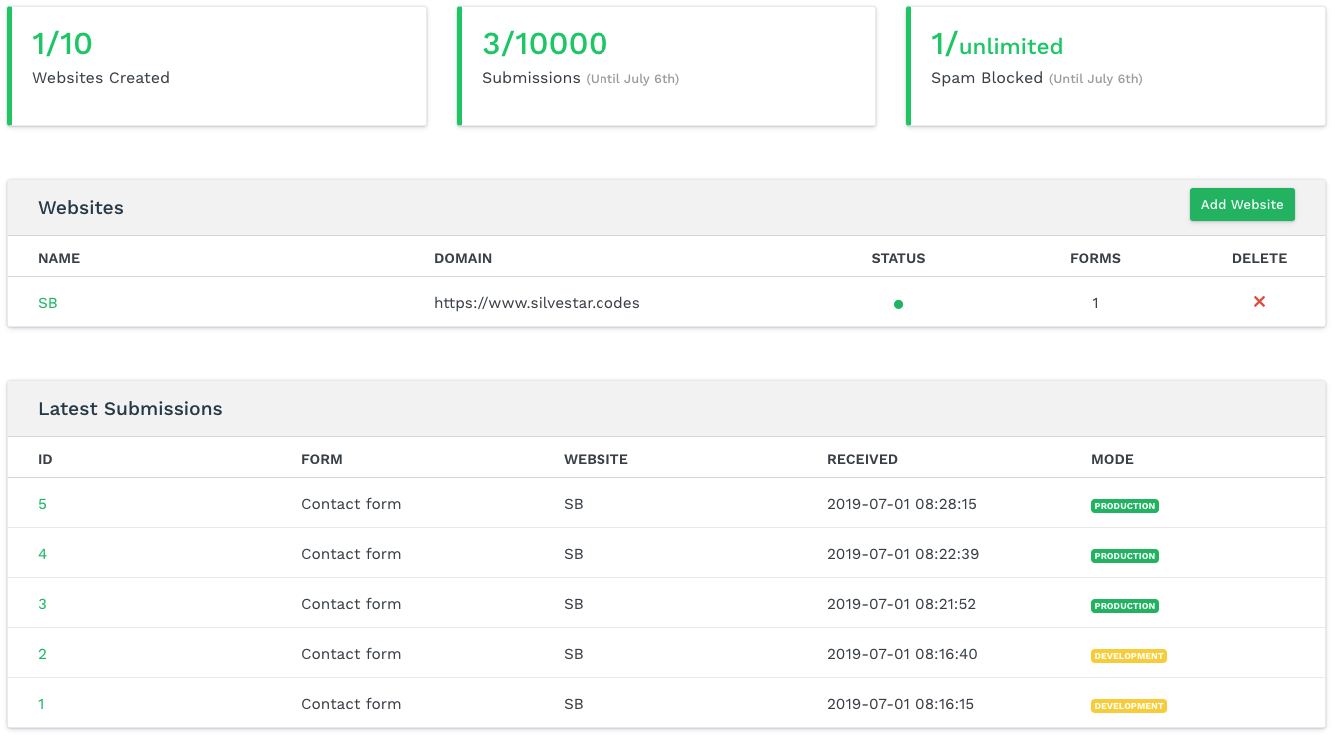Viewport: 1335px width, 736px height.
Task: Click the MODE column header
Action: [x=1112, y=460]
